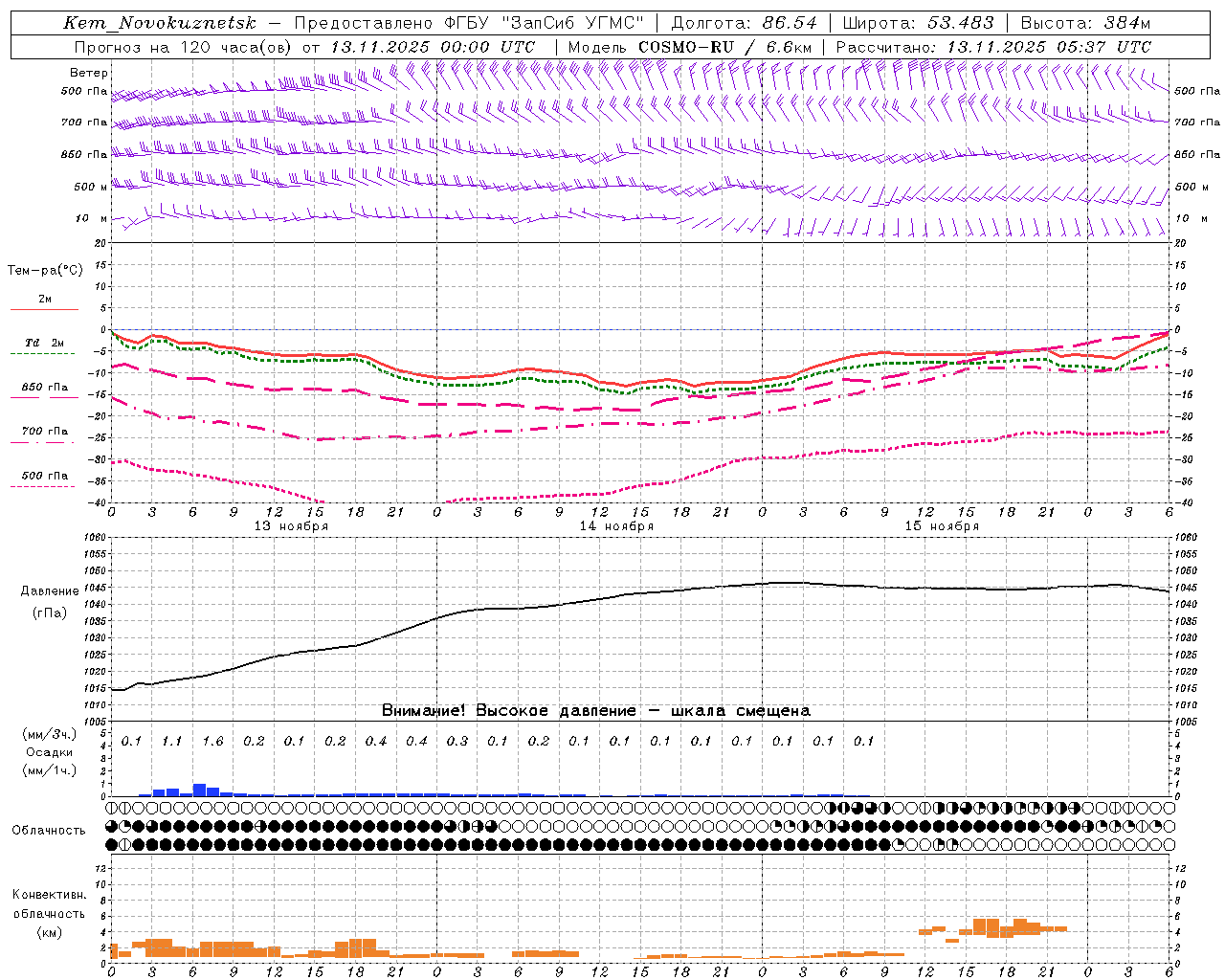Click the 'Облачность' cloud cover label
The height and width of the screenshot is (980, 1225).
(49, 831)
